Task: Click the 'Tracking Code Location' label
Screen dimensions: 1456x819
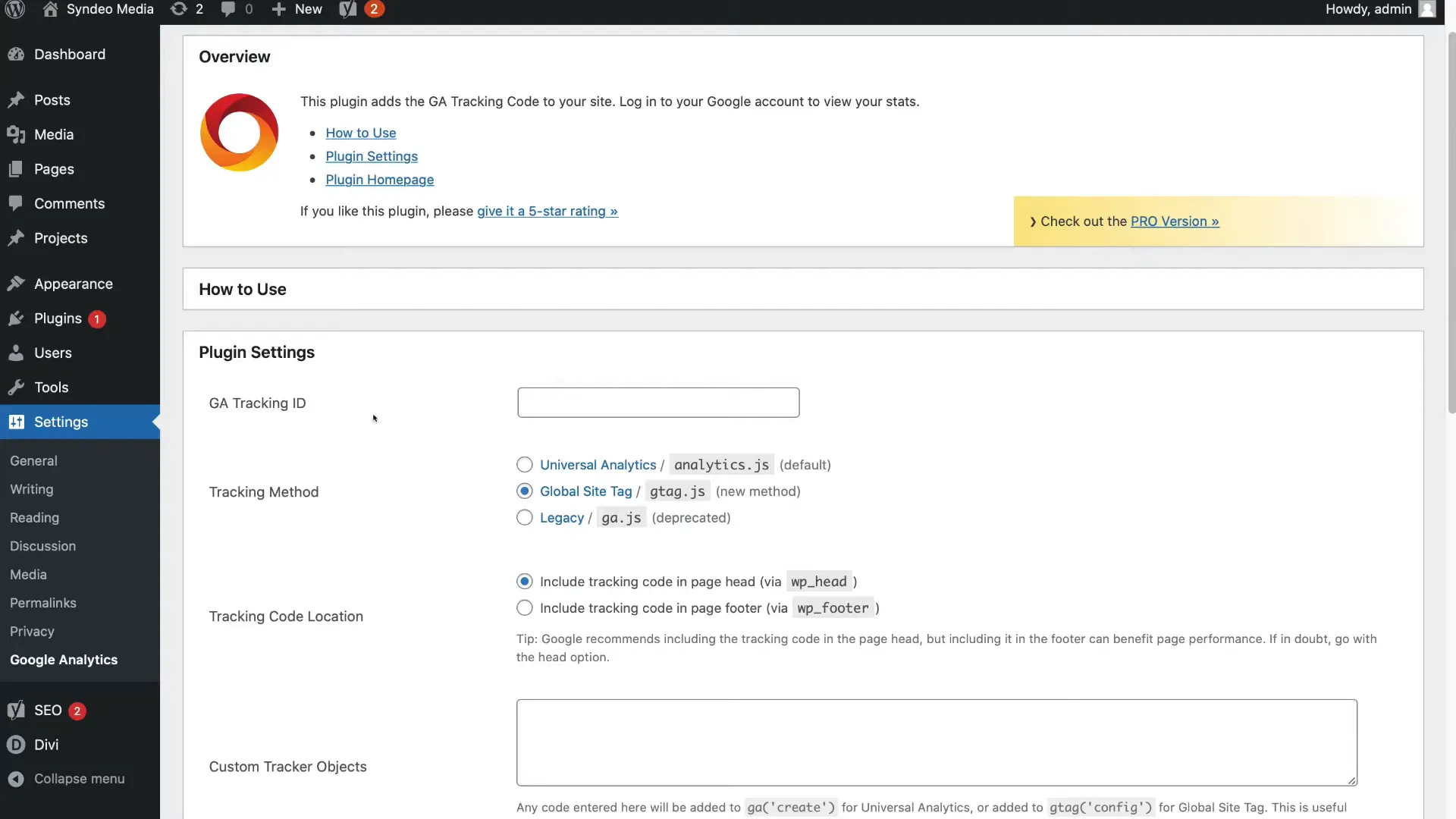Action: tap(286, 617)
